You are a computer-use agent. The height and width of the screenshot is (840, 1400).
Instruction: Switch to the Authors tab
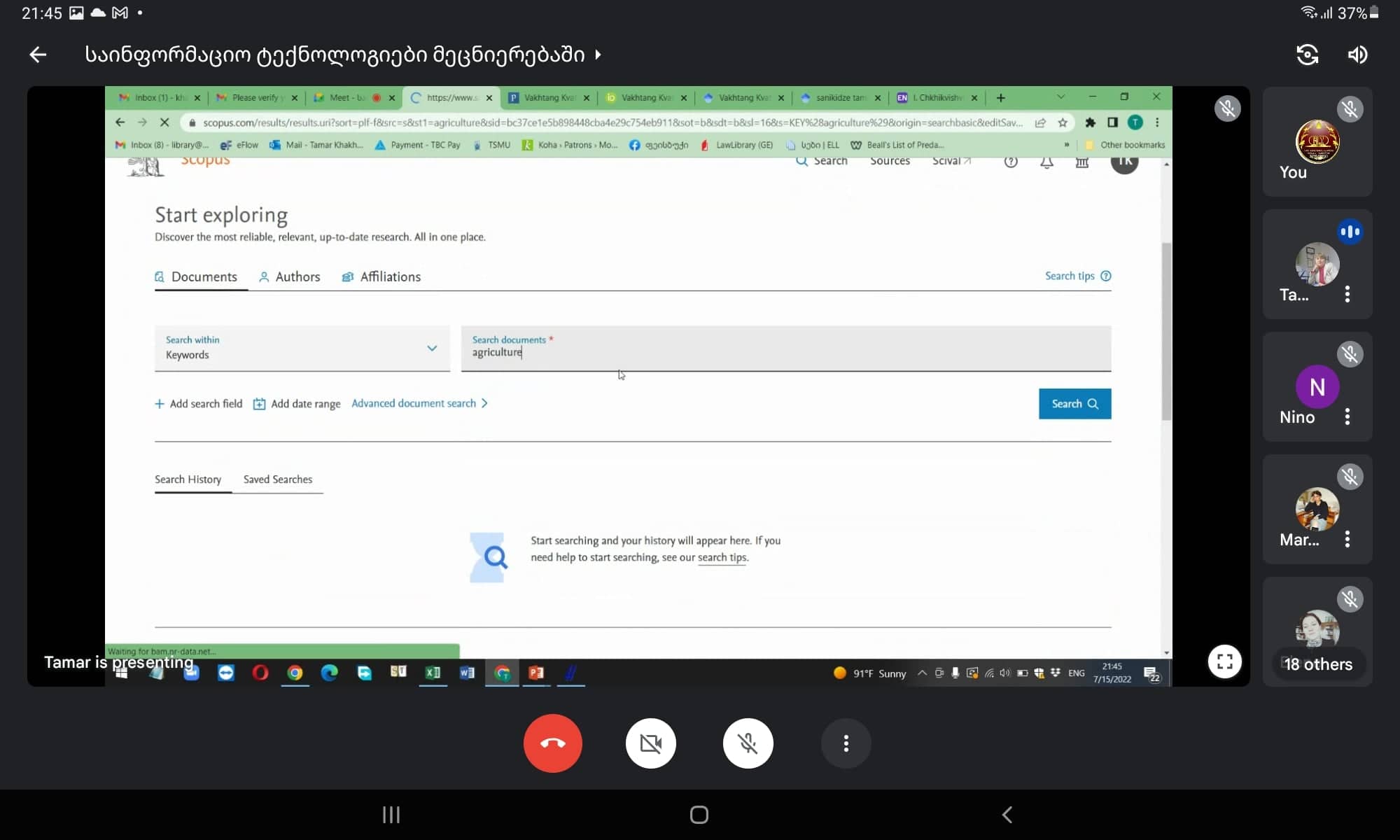pyautogui.click(x=289, y=276)
